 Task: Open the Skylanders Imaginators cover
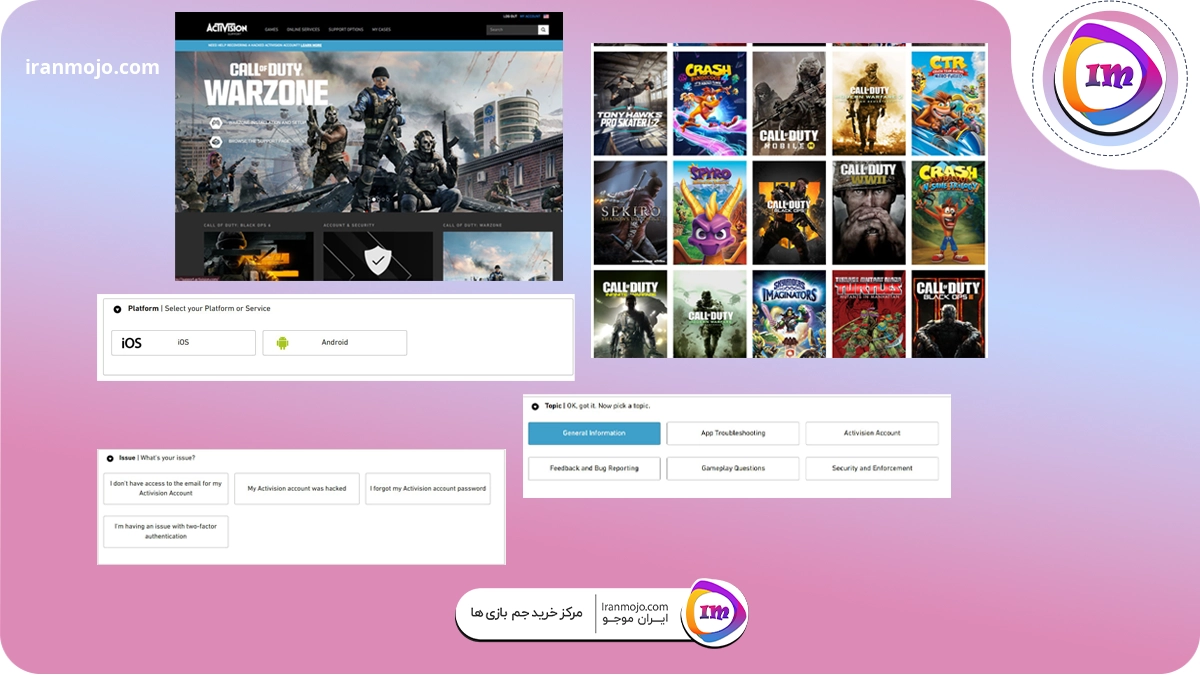tap(789, 314)
